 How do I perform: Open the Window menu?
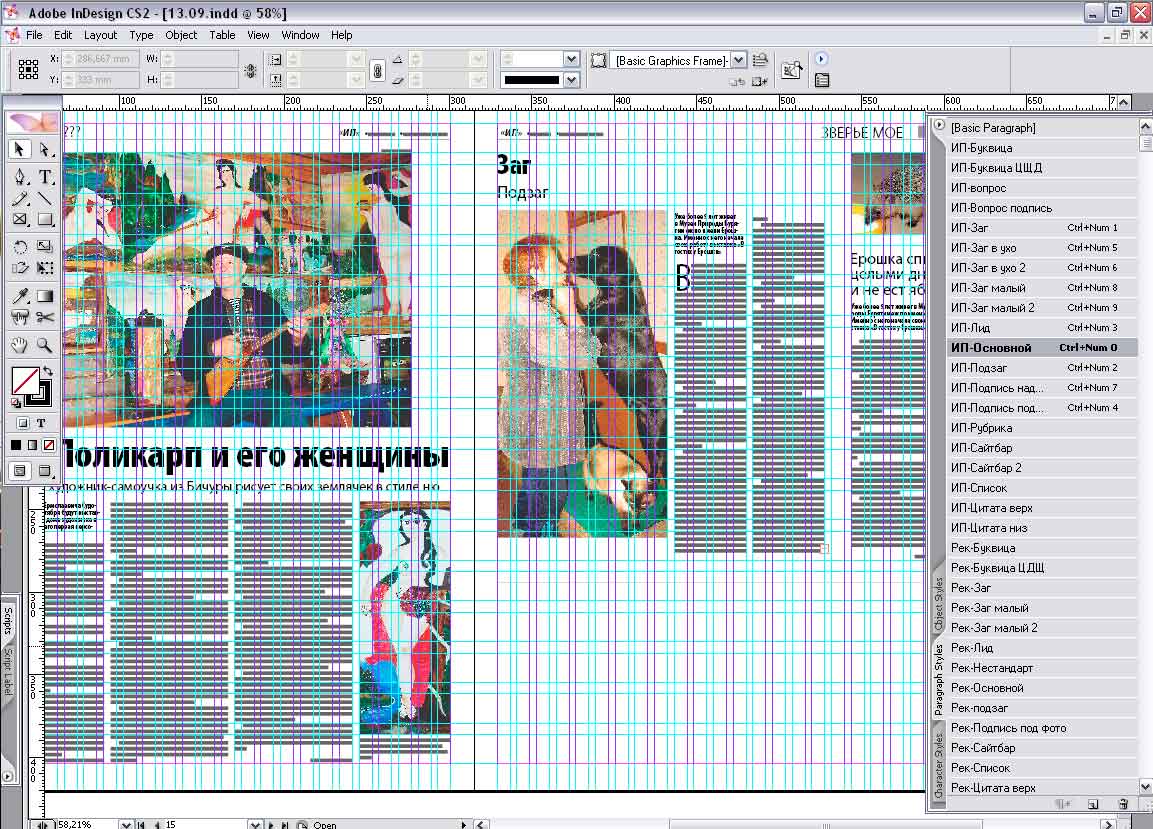click(x=300, y=35)
